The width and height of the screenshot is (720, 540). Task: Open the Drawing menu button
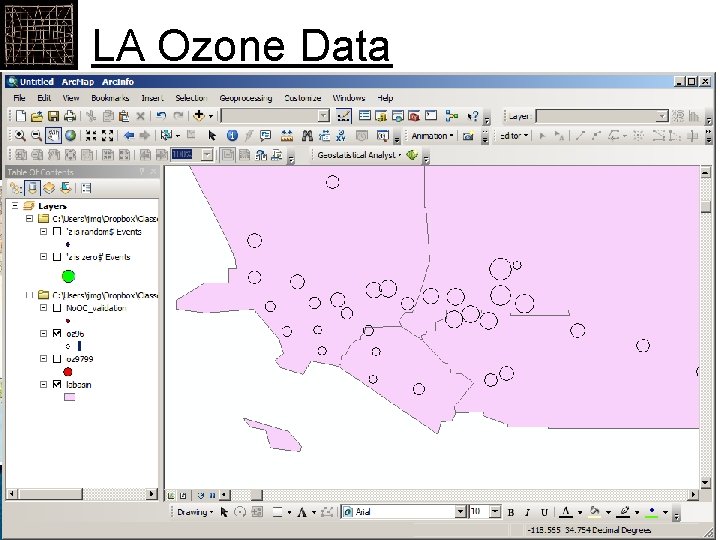(195, 512)
